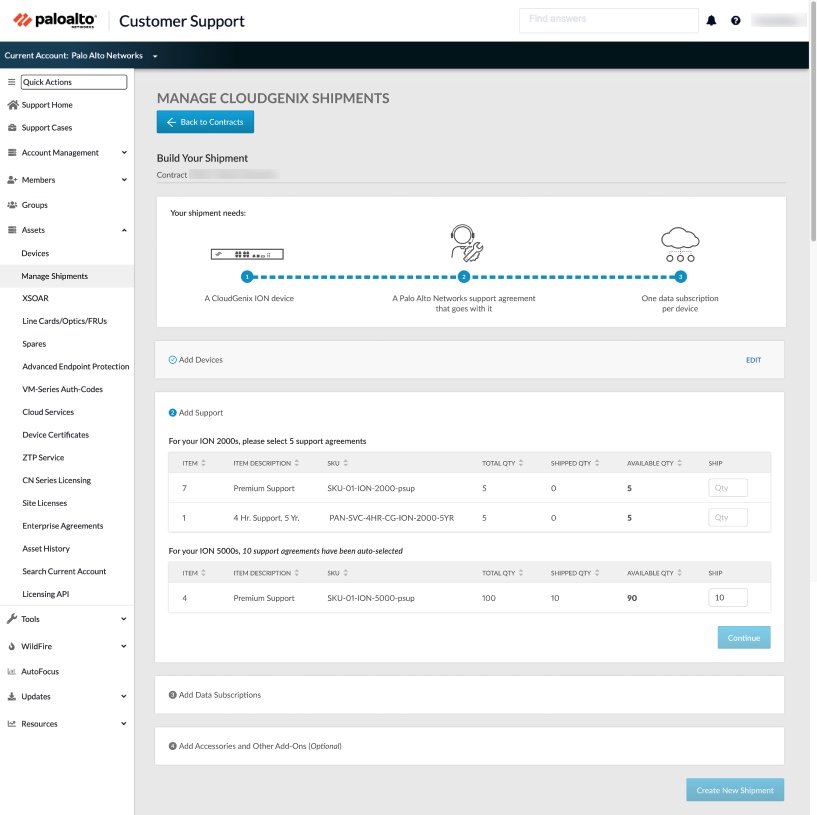
Task: Click the AutoFocus chart icon
Action: [x=11, y=672]
